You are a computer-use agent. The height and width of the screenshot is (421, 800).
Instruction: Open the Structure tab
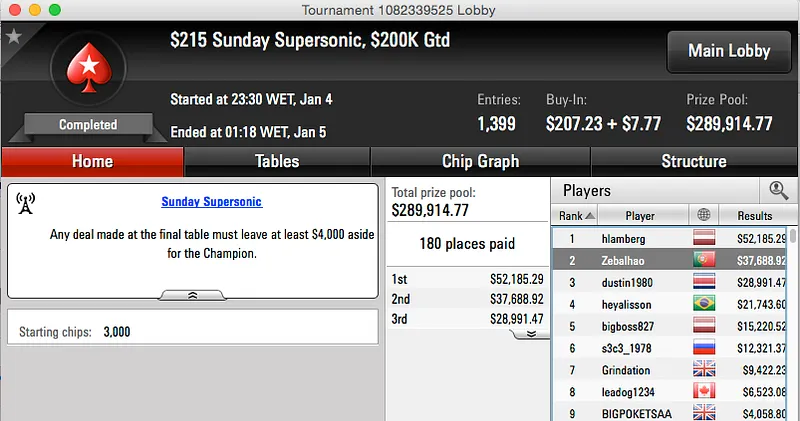tap(693, 161)
